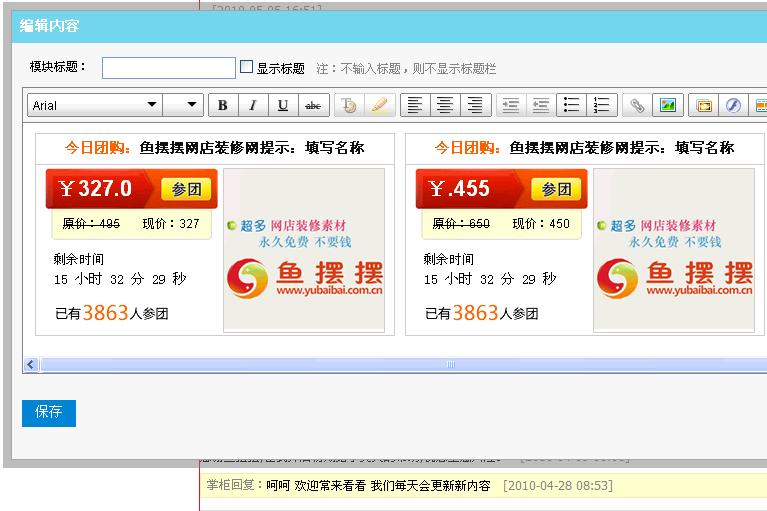Toggle bold formatting

point(224,105)
